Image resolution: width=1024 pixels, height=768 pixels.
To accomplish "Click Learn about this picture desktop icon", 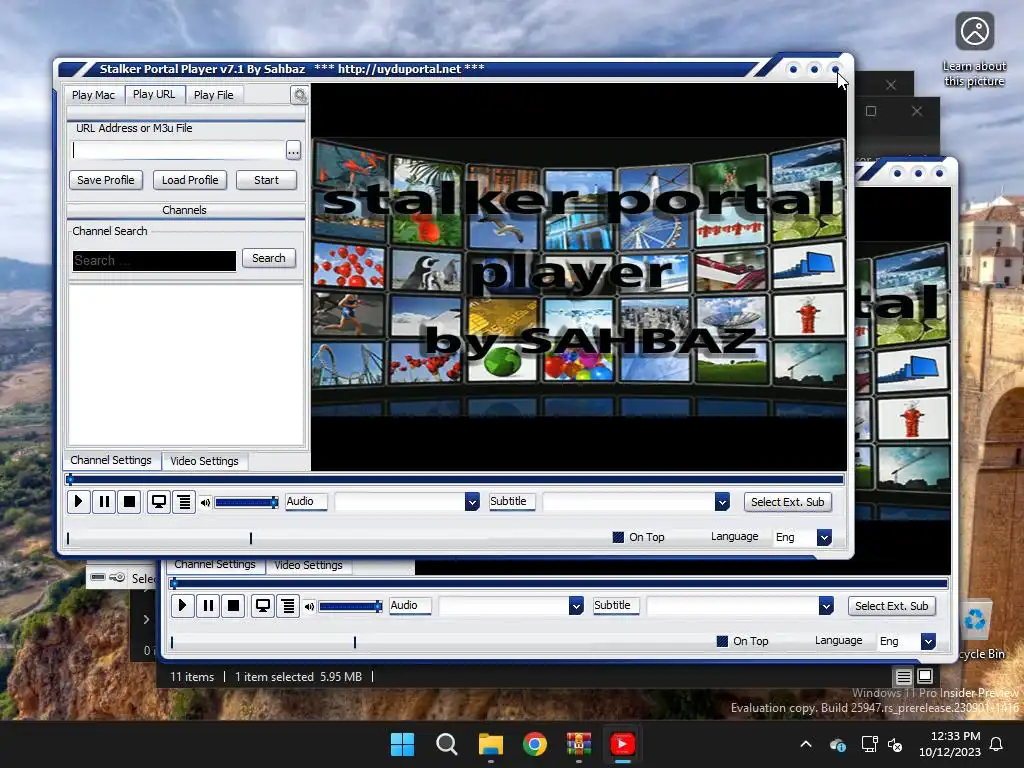I will (x=974, y=50).
